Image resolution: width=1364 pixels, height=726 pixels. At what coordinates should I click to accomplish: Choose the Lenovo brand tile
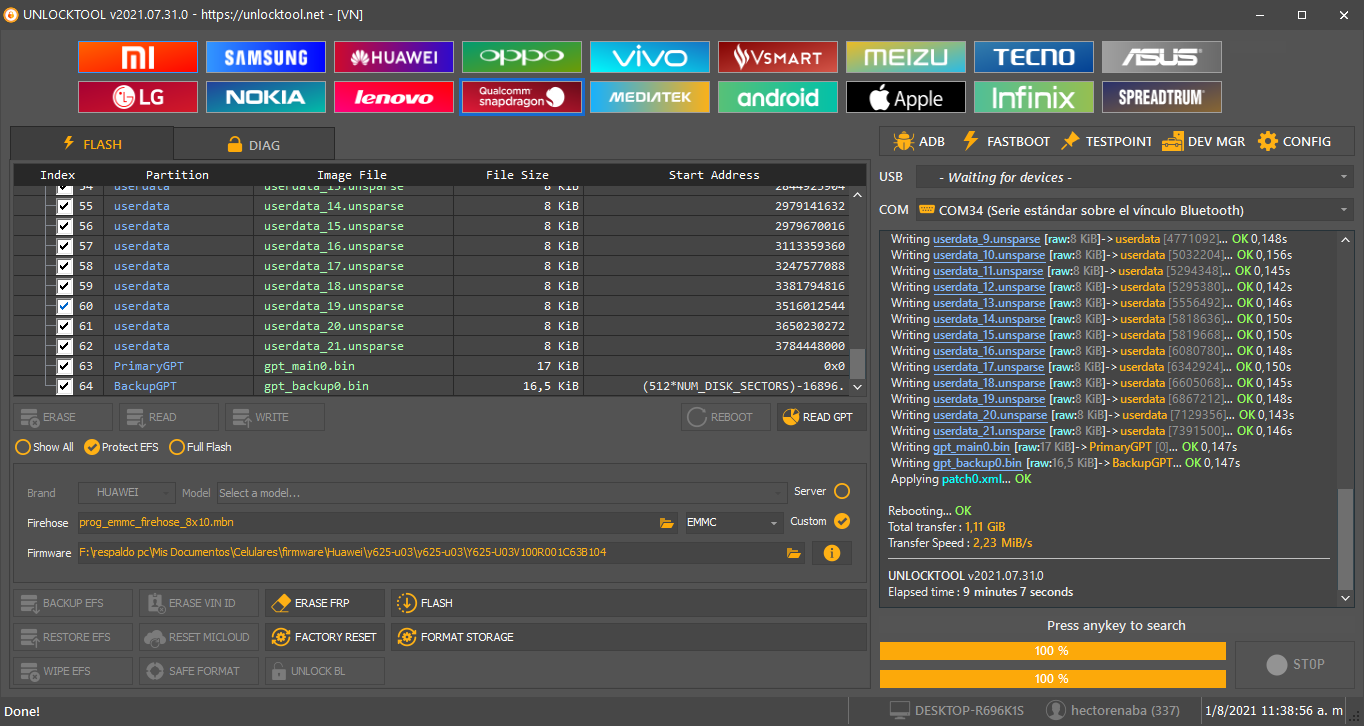(394, 97)
